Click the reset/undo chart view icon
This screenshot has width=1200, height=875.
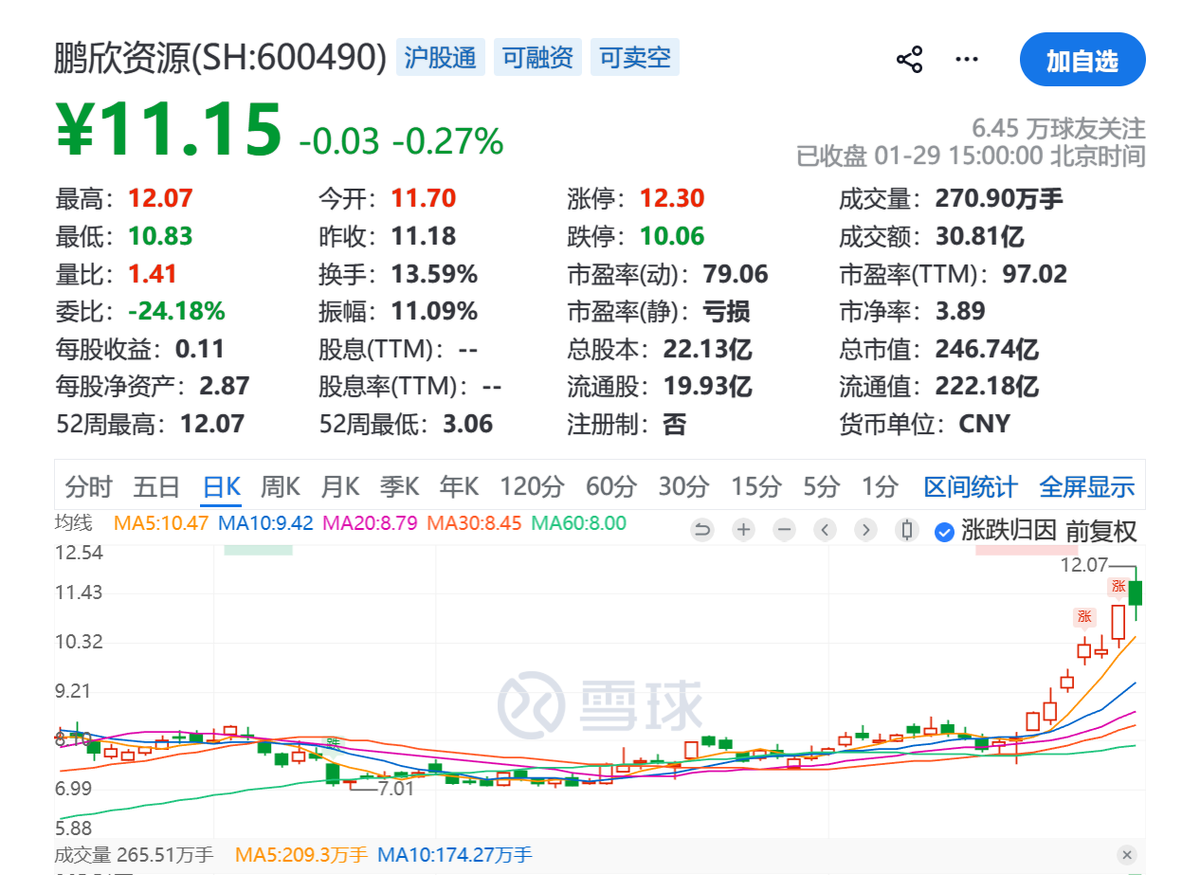[x=702, y=530]
